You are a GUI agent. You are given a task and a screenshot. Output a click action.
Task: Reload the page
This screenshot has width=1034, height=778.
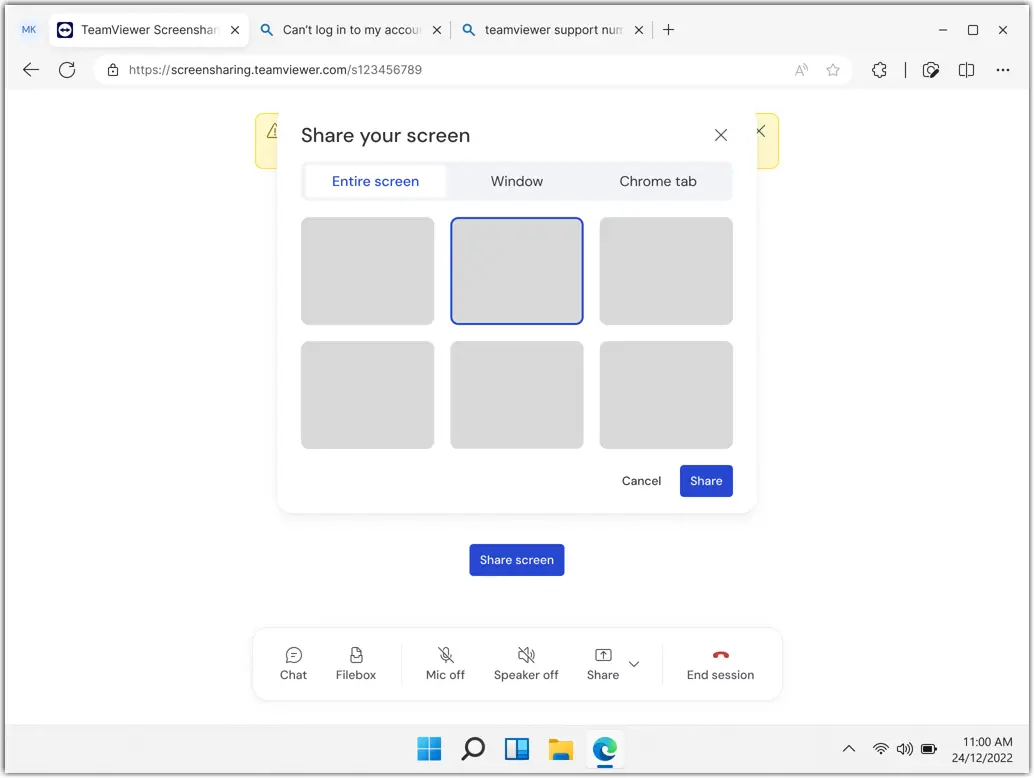point(67,70)
